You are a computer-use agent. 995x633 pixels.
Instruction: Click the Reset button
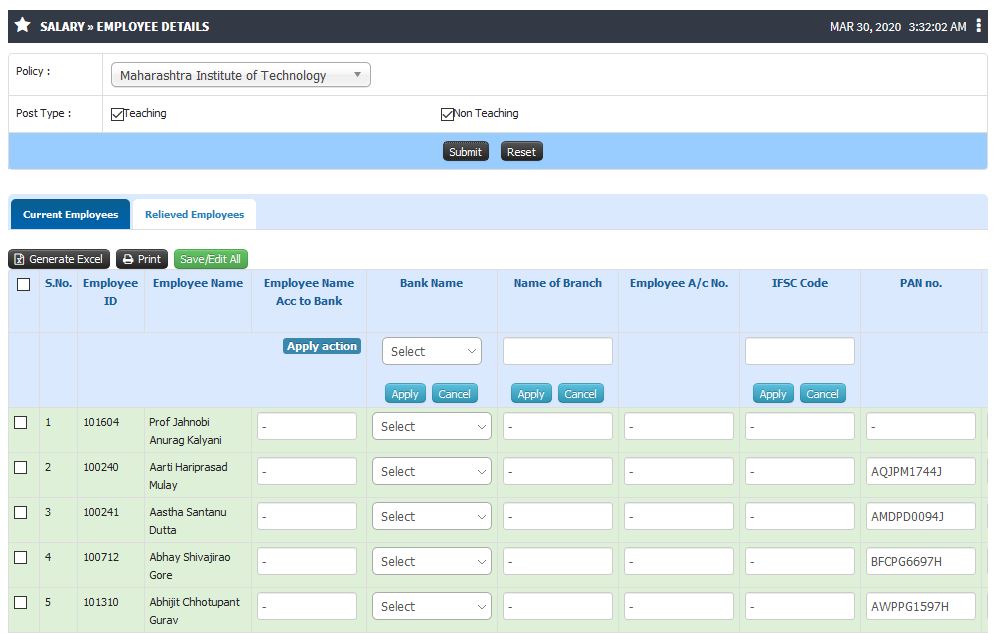522,152
